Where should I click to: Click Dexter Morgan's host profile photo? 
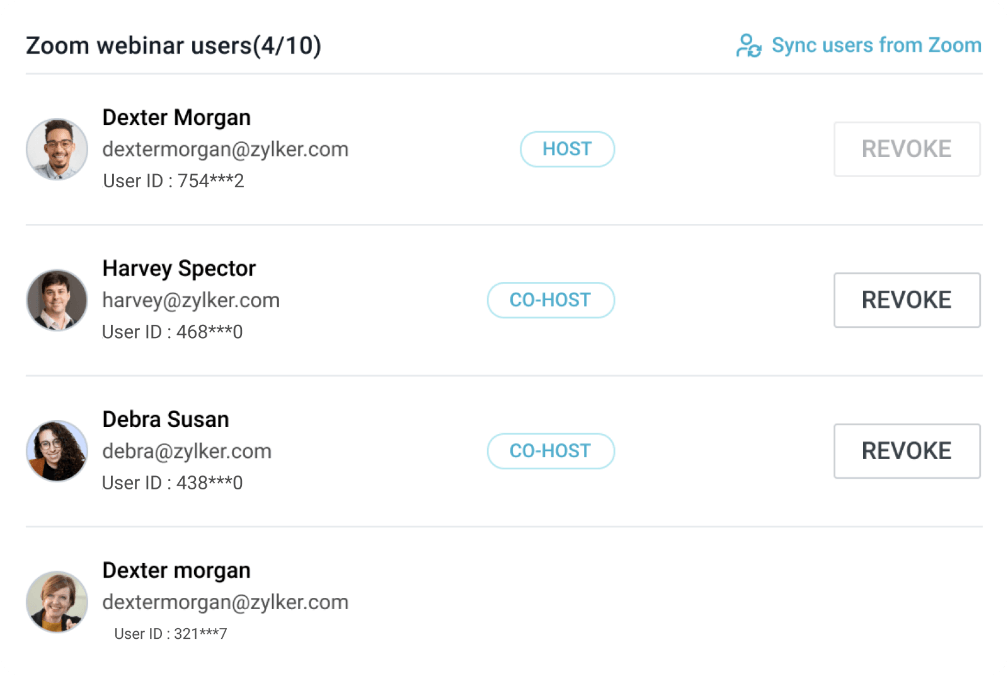57,149
